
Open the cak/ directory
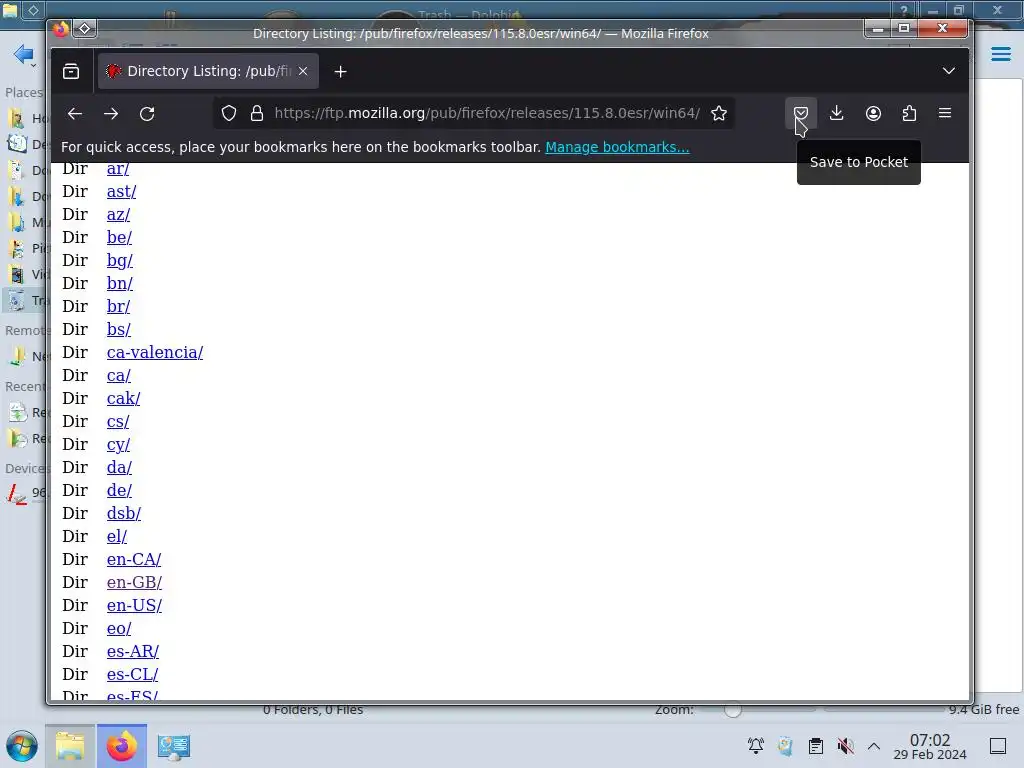click(123, 398)
